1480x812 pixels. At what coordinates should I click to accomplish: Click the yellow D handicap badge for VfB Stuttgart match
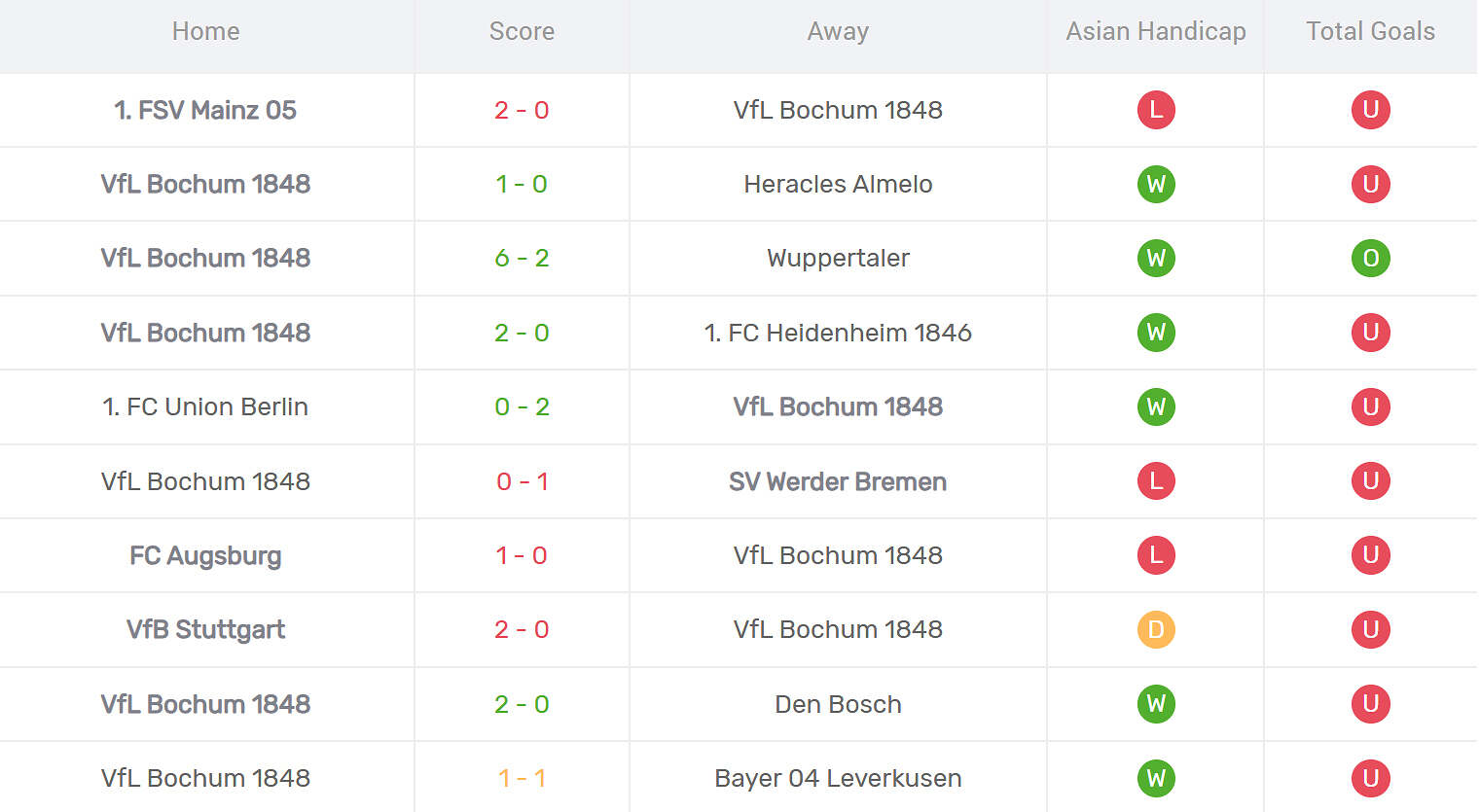point(1156,629)
